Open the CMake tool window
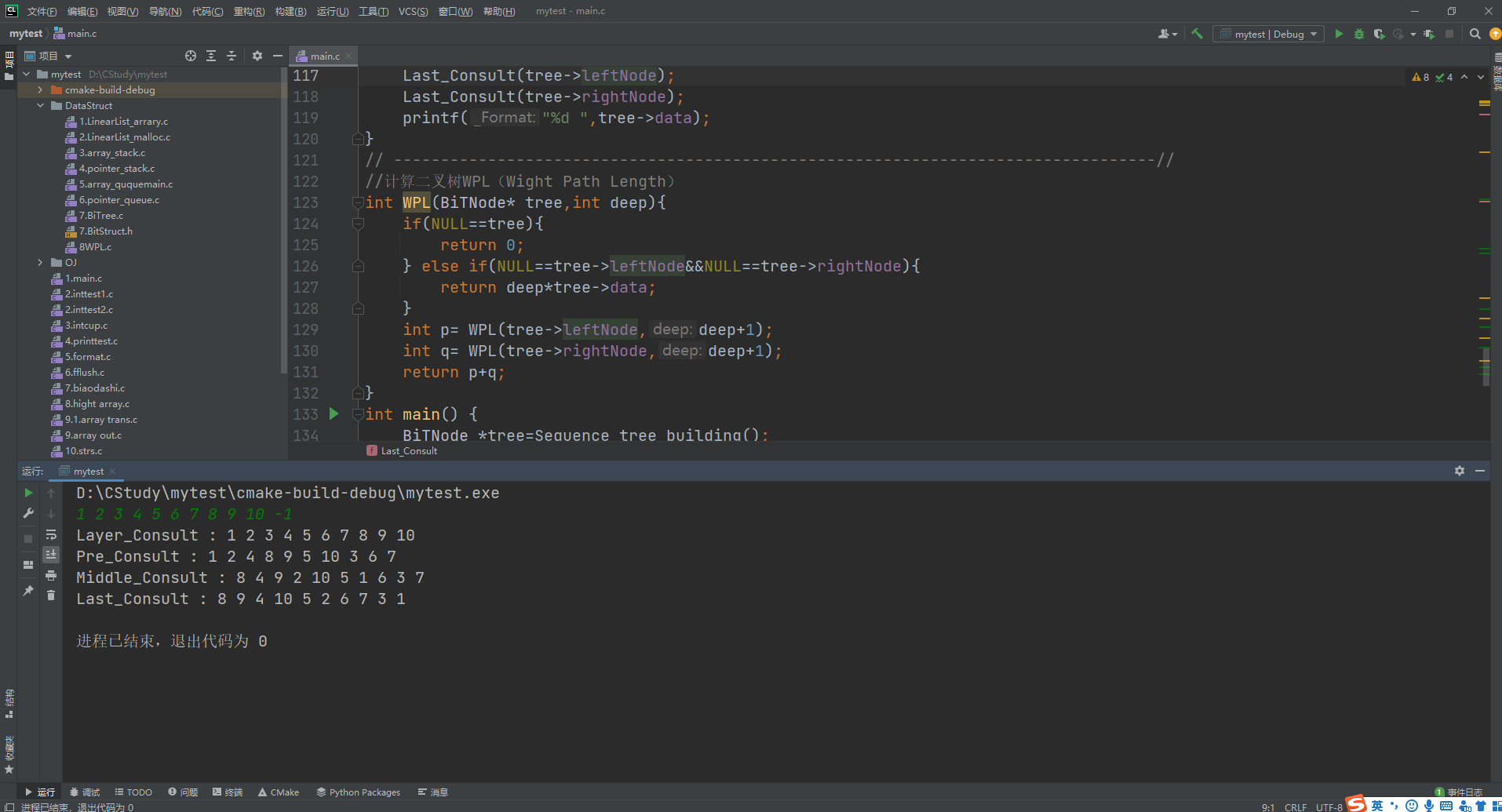 point(279,792)
